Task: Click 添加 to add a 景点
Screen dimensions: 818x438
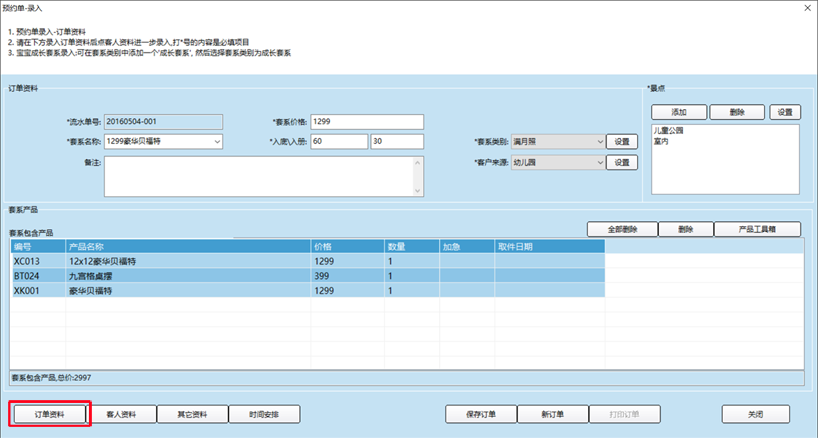Action: point(679,112)
